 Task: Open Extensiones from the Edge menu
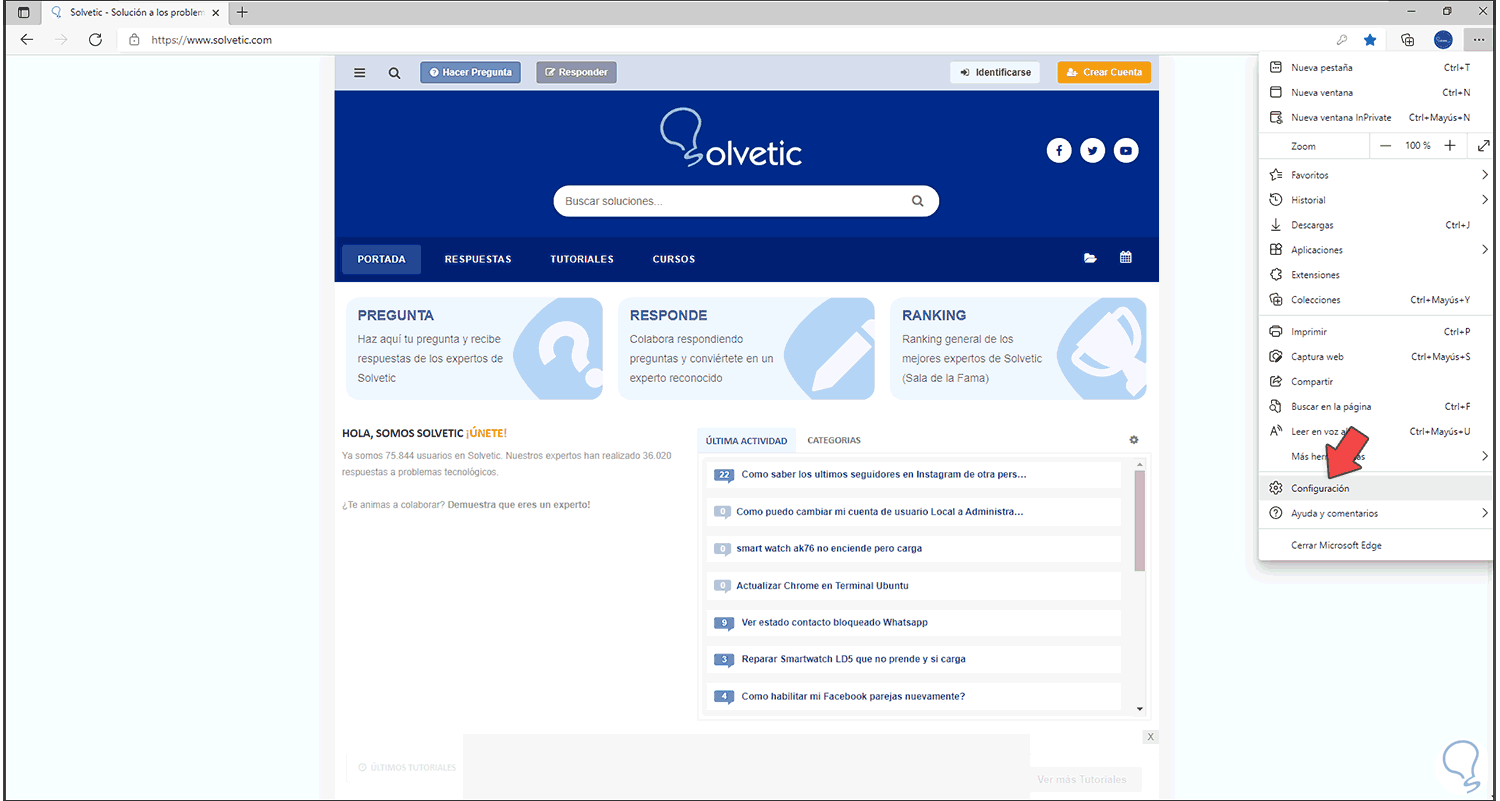[1376, 275]
